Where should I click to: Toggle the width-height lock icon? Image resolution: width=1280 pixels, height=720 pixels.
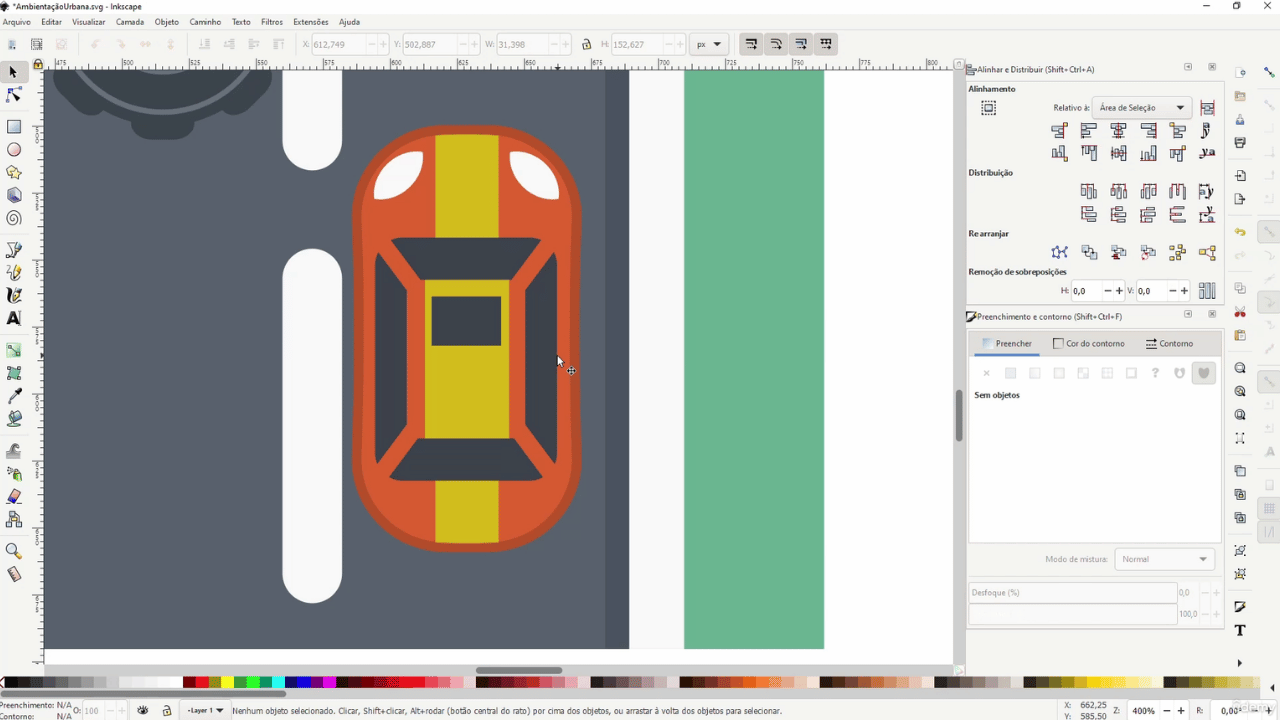click(x=586, y=44)
